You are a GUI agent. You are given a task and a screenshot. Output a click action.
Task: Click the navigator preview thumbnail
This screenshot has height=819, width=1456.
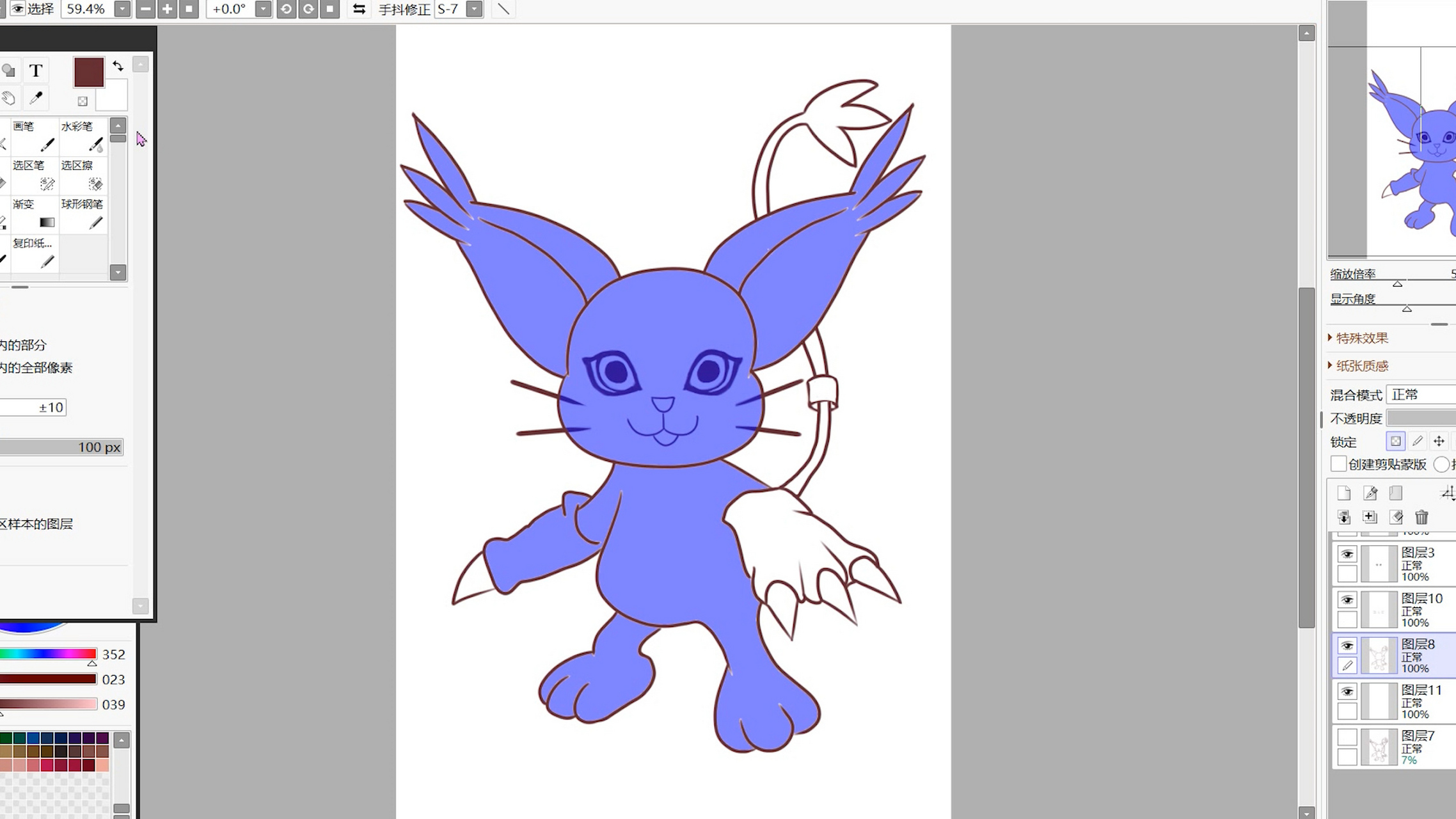(x=1392, y=129)
